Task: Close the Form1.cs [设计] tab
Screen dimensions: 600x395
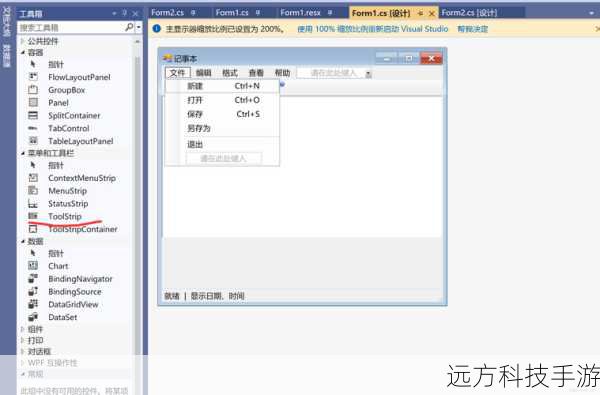Action: coord(432,14)
